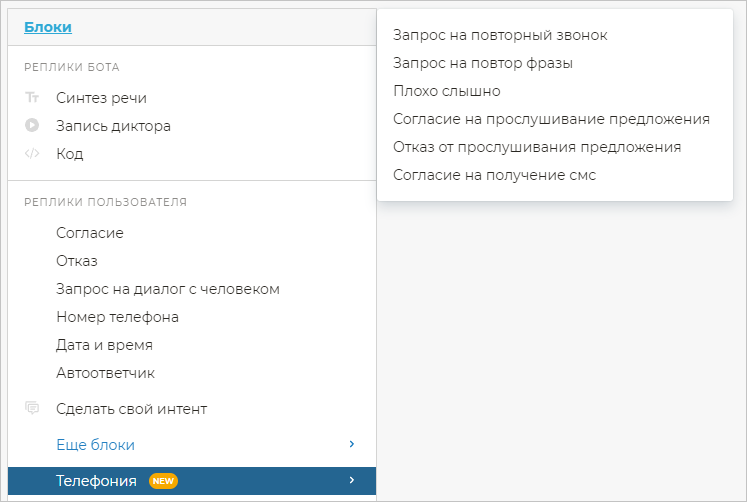
Task: Select Синтез речи block
Action: pos(101,98)
